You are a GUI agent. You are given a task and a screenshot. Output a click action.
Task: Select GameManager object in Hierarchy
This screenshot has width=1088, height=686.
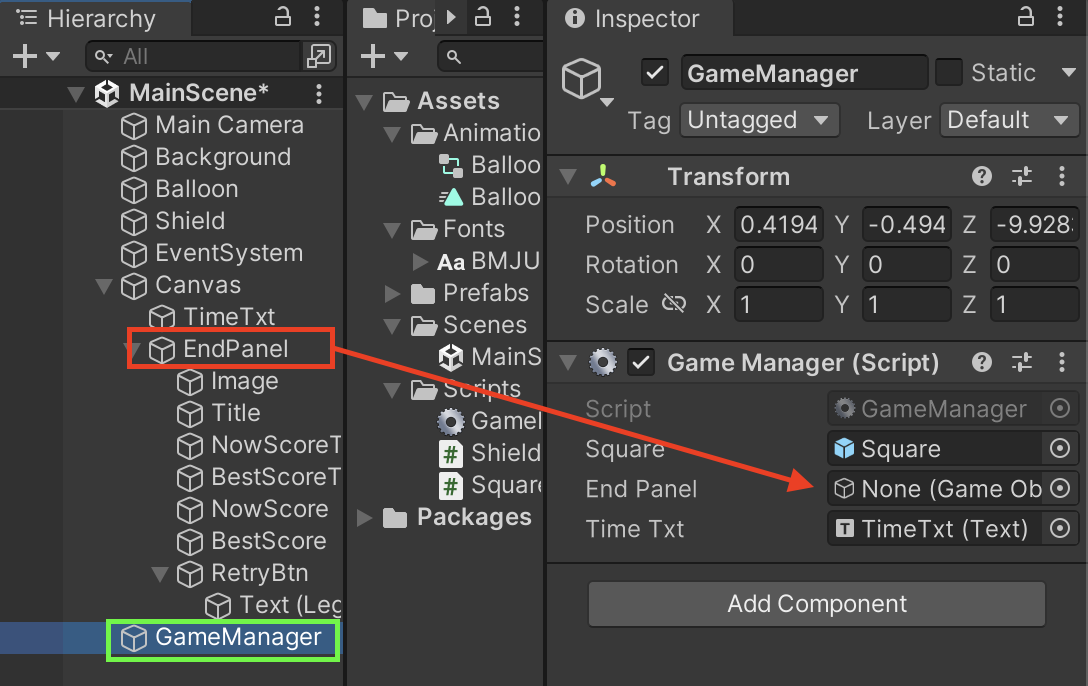click(222, 637)
